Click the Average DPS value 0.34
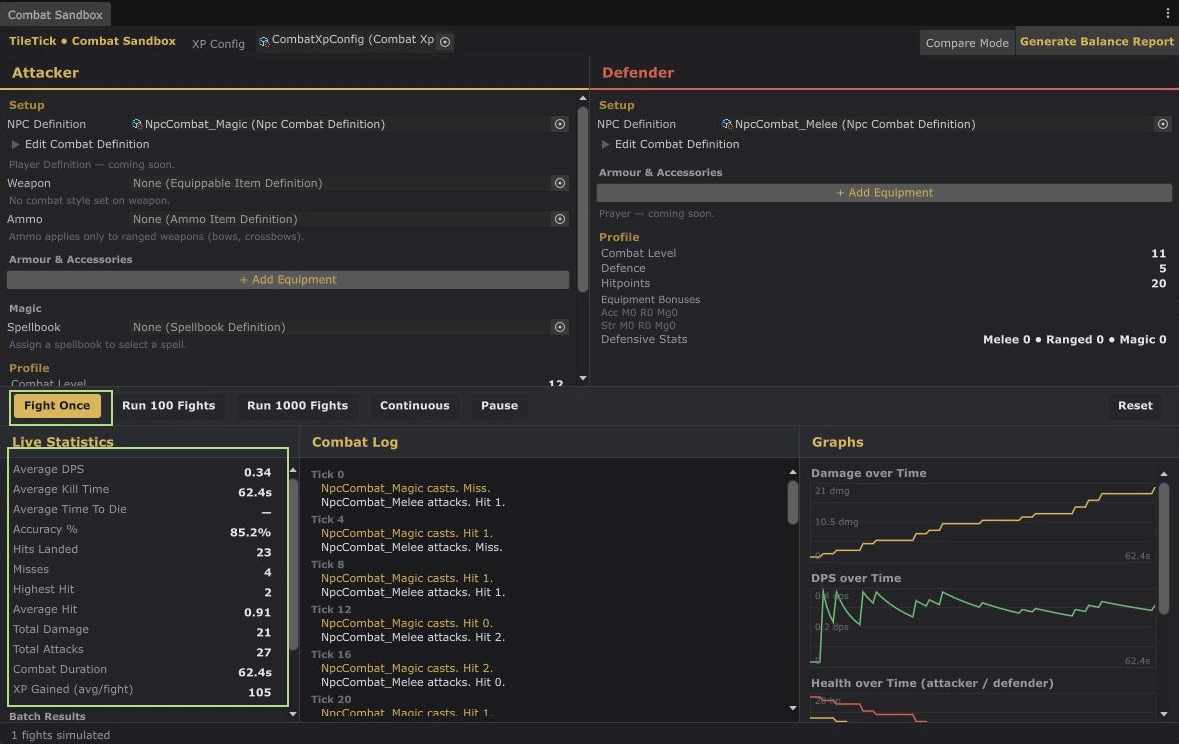This screenshot has height=744, width=1179. coord(257,472)
